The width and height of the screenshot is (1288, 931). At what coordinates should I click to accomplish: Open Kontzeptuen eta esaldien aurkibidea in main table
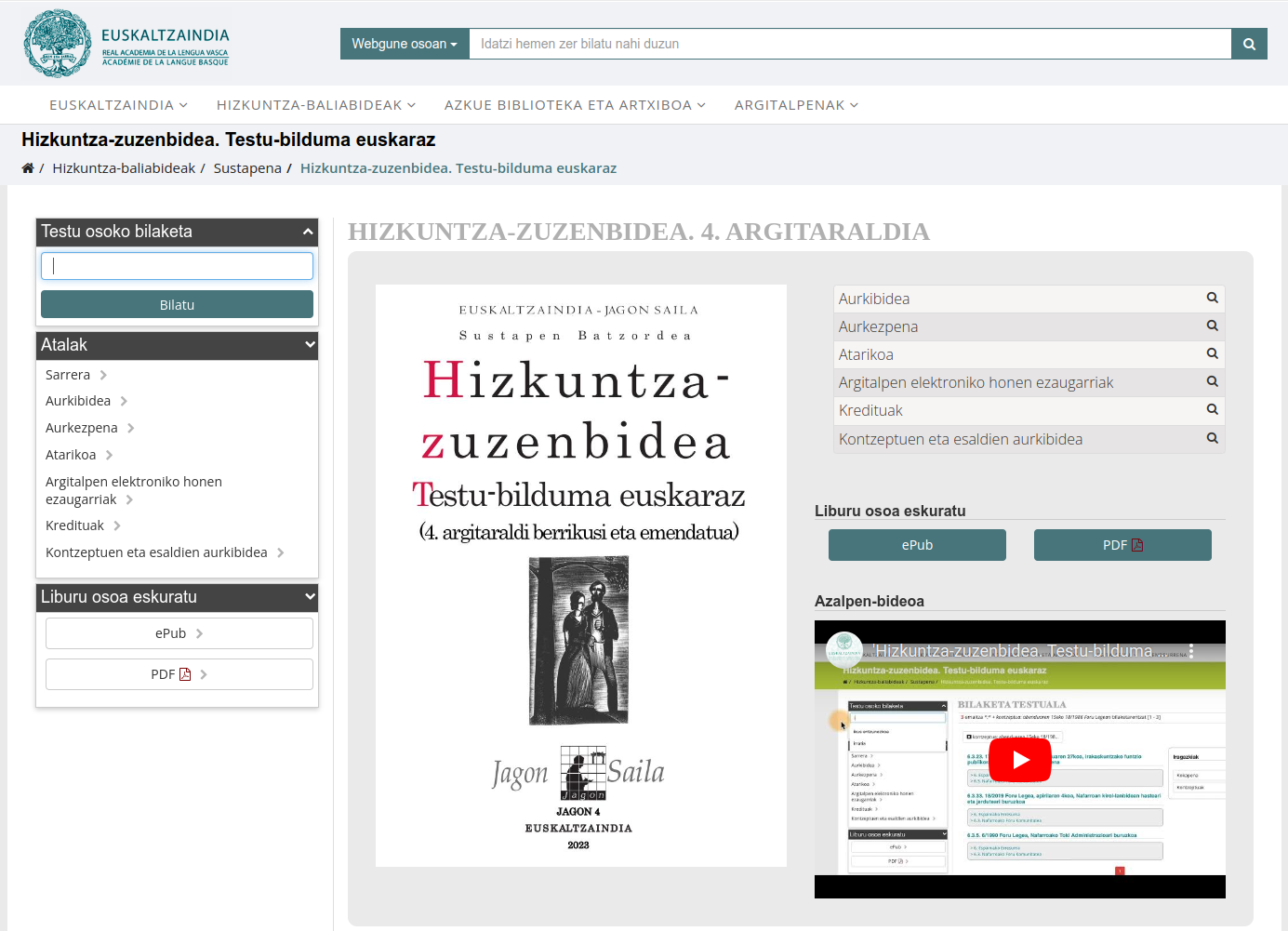[961, 439]
